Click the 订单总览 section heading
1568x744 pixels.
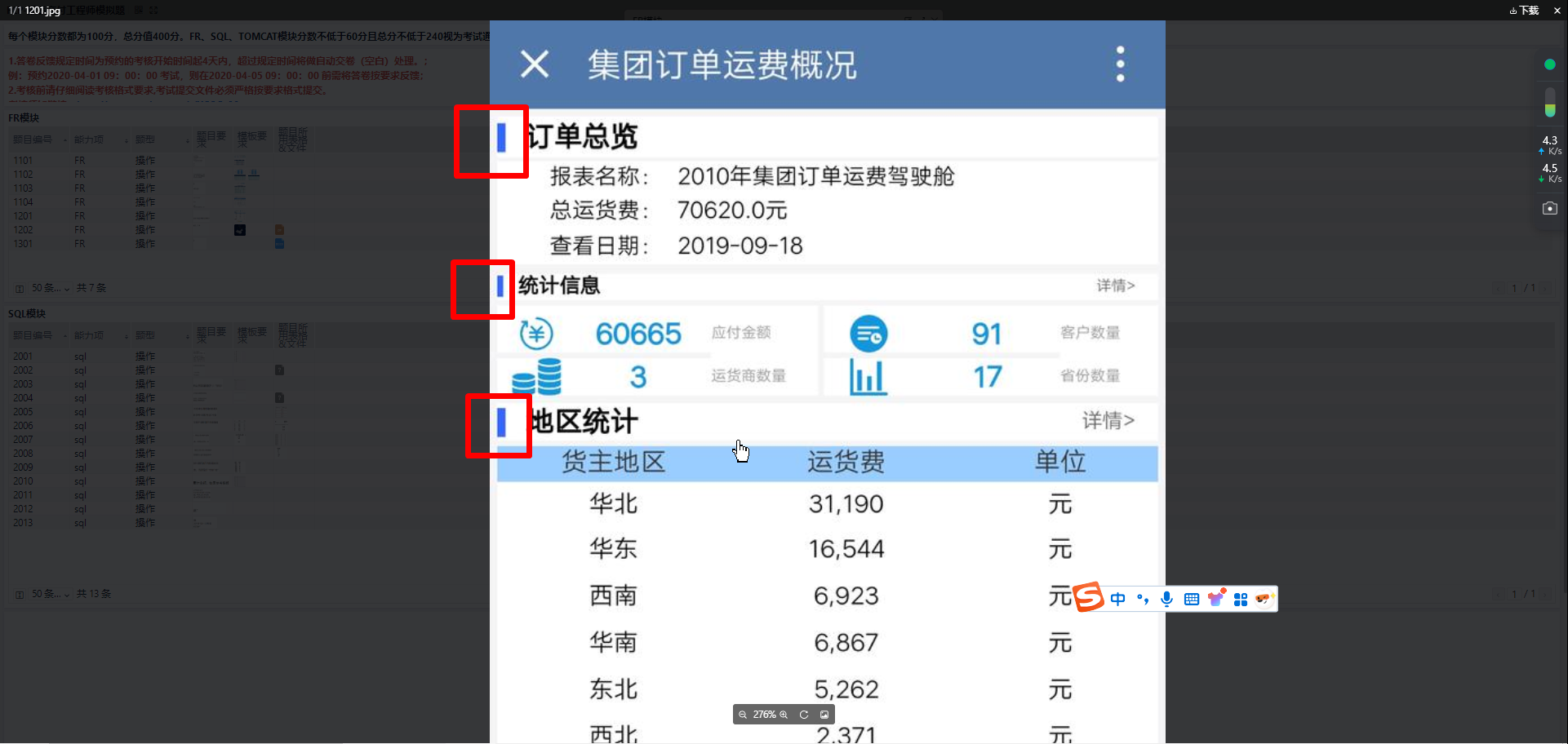(581, 136)
